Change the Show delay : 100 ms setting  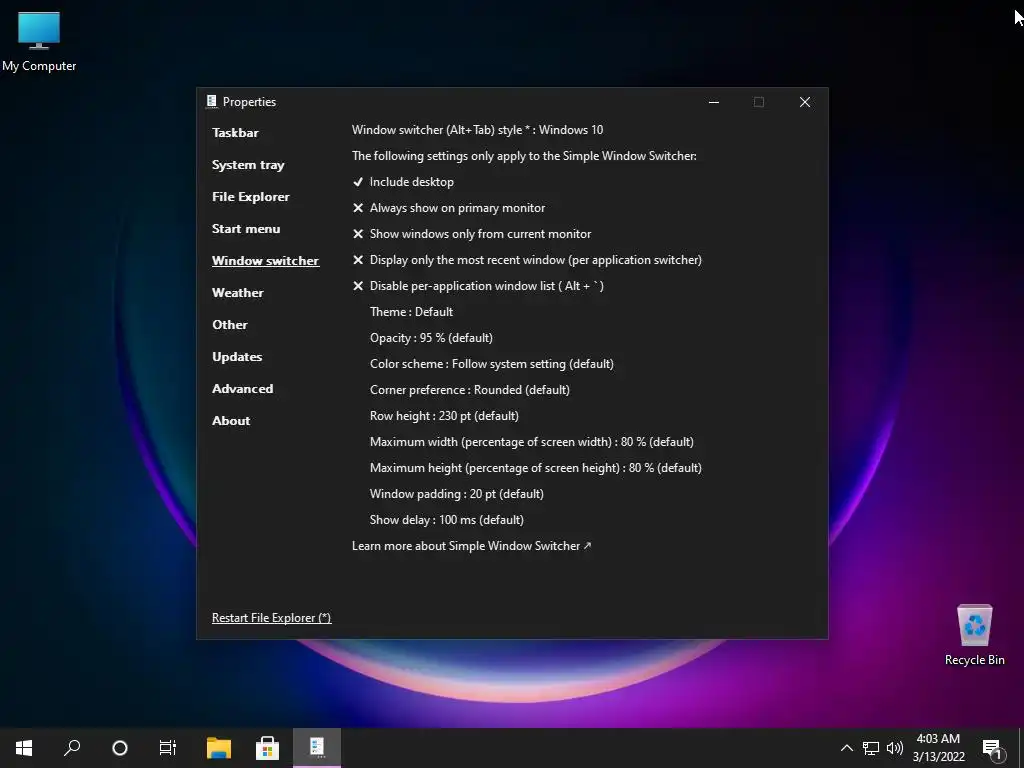447,520
